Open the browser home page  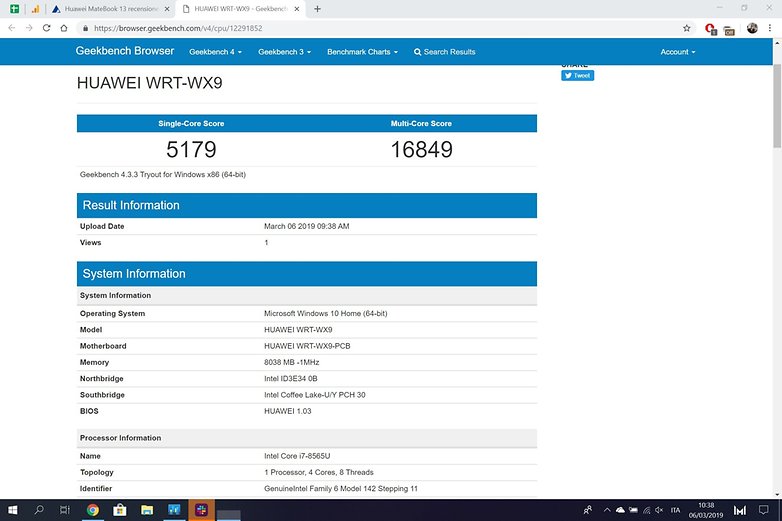click(x=64, y=28)
